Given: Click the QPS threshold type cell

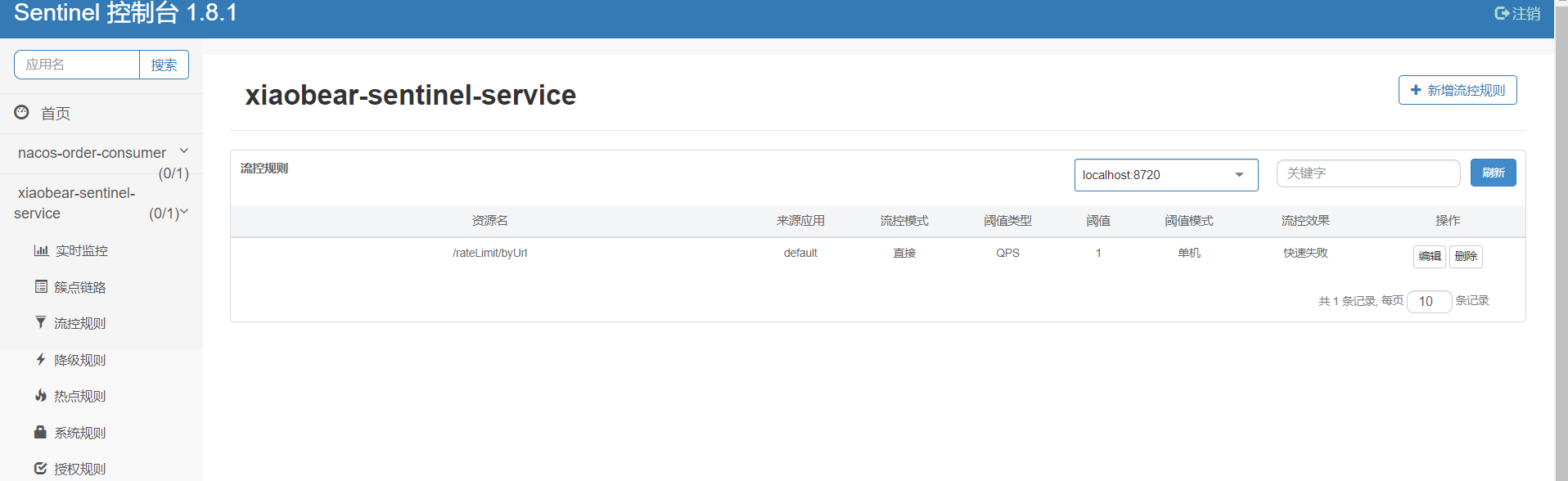Looking at the screenshot, I should point(1007,253).
